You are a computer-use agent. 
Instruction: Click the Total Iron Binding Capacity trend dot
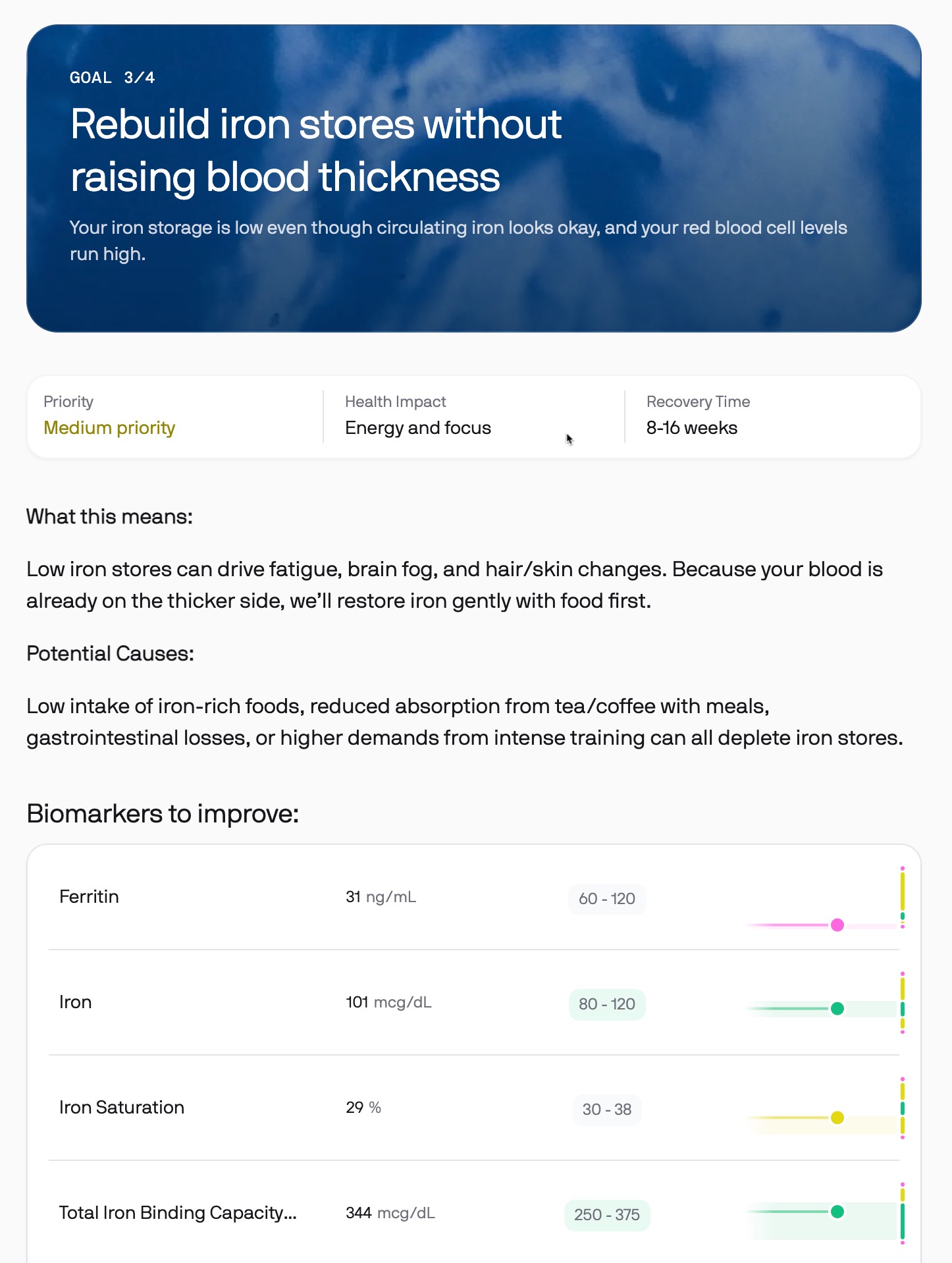(x=837, y=1212)
